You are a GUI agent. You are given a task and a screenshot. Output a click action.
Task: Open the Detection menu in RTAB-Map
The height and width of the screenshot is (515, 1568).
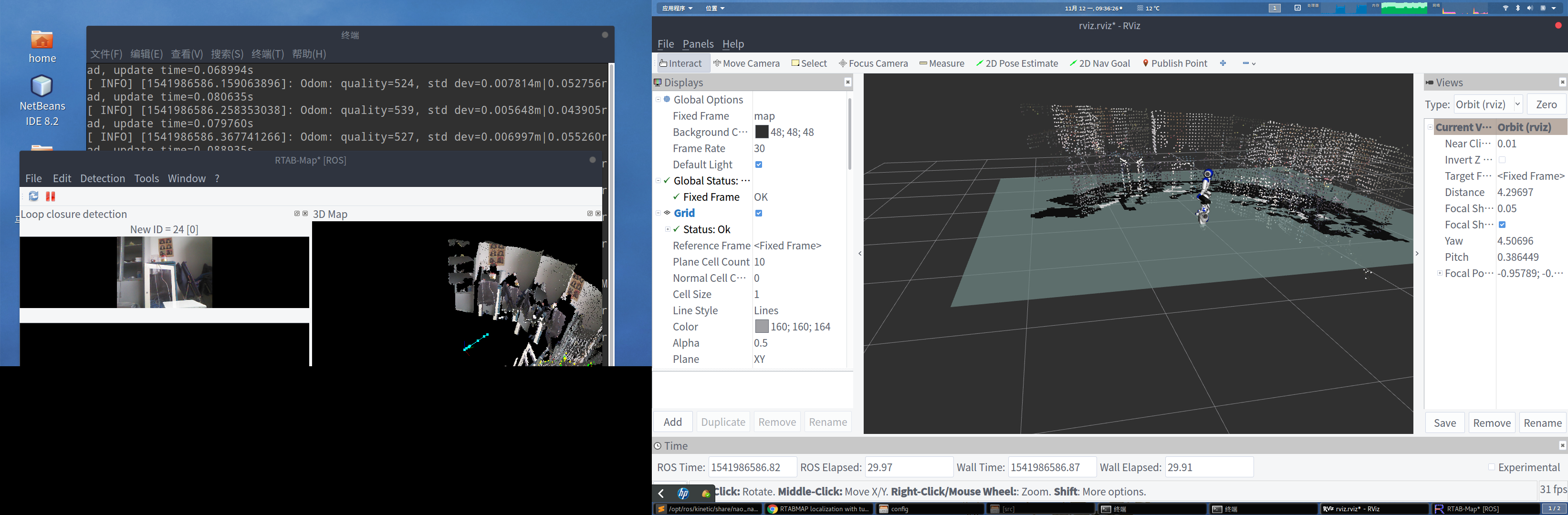(102, 178)
